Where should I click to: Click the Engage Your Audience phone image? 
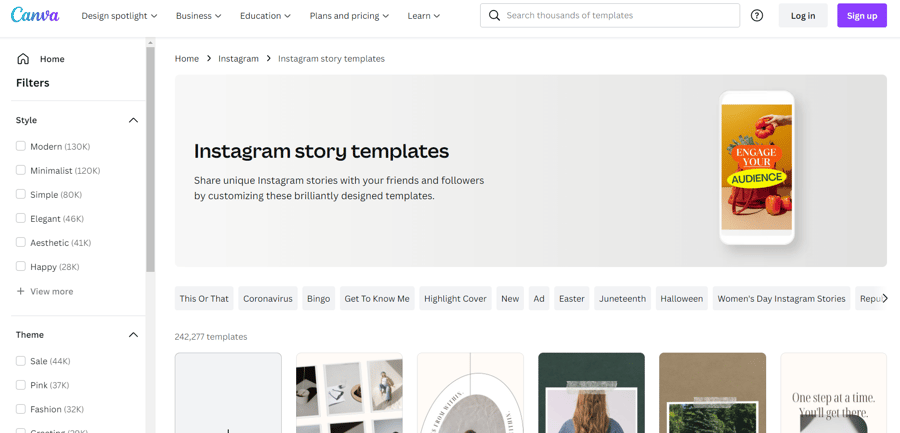[757, 167]
